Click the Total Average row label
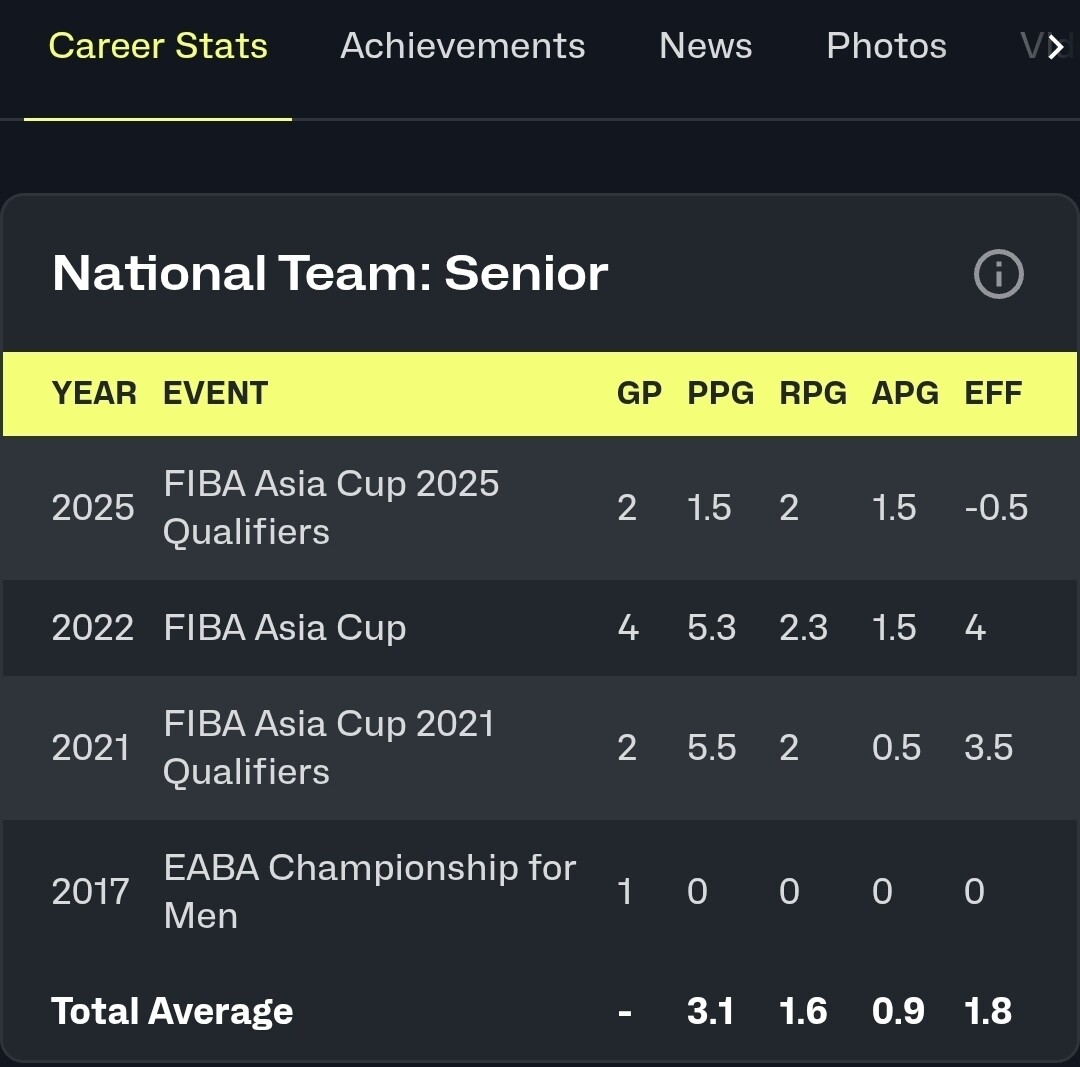1080x1067 pixels. [x=172, y=1011]
